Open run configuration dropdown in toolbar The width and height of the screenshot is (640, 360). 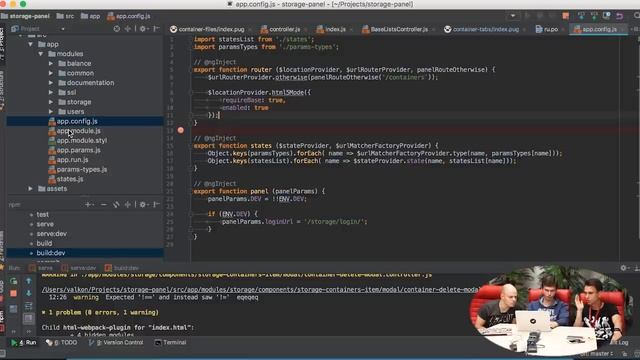513,16
